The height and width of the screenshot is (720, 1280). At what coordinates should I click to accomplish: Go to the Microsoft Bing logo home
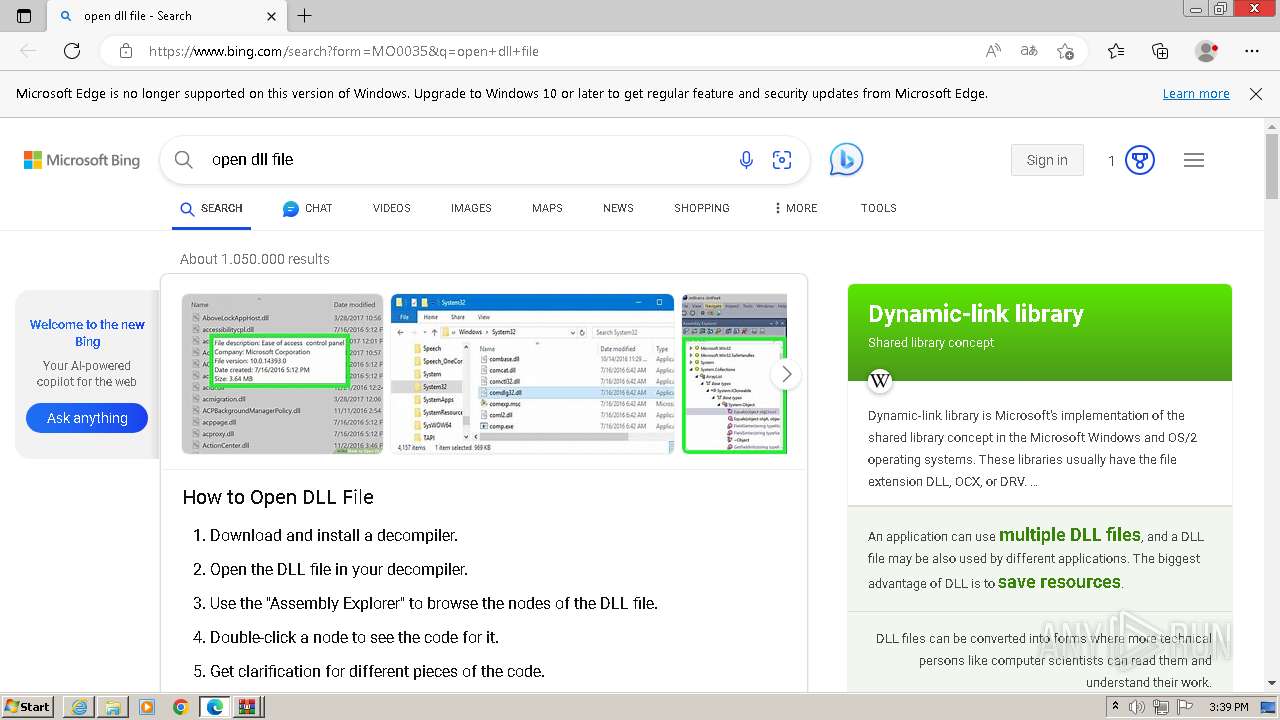click(82, 160)
